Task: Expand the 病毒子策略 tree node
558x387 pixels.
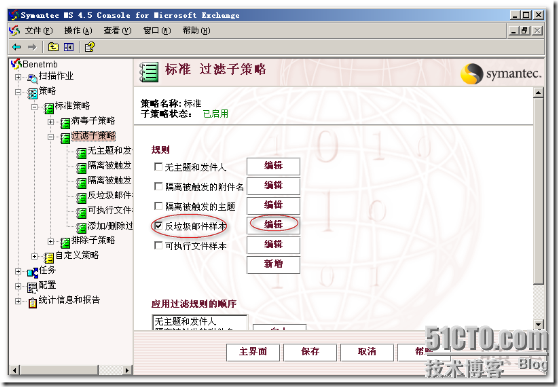Action: point(51,122)
